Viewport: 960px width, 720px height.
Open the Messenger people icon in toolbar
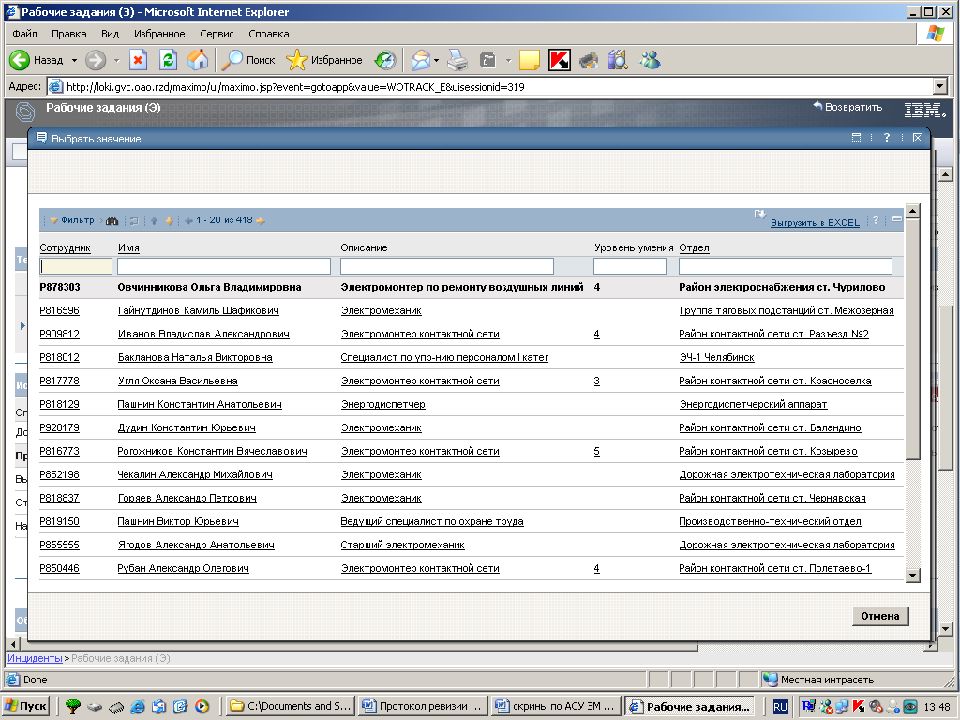(x=650, y=60)
